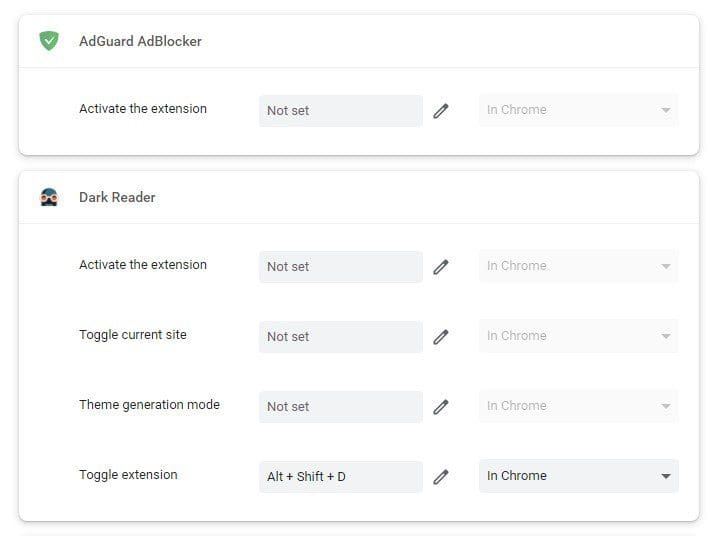
Task: Click the Dark Reader heading
Action: click(x=117, y=197)
